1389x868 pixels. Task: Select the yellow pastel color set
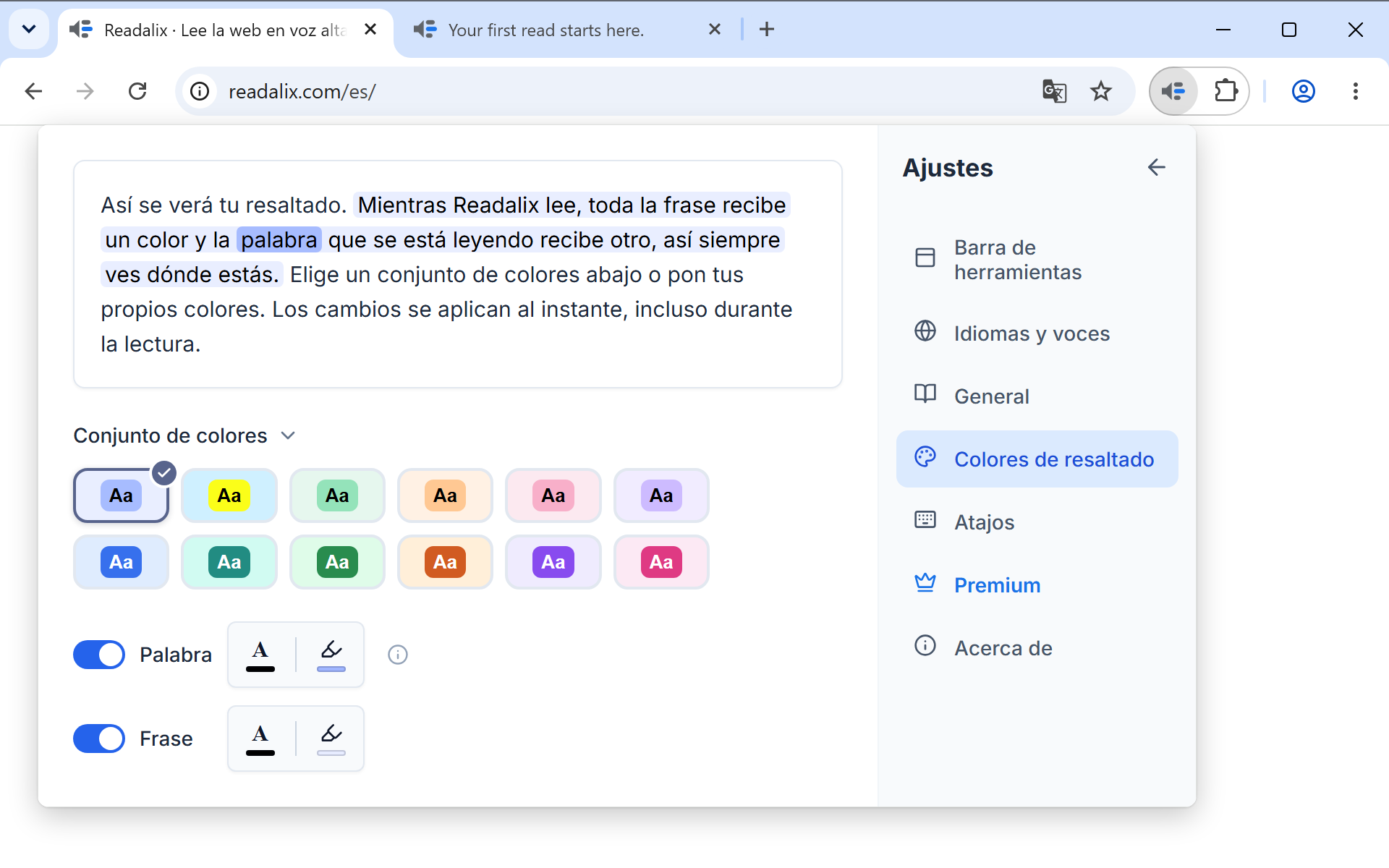point(229,495)
